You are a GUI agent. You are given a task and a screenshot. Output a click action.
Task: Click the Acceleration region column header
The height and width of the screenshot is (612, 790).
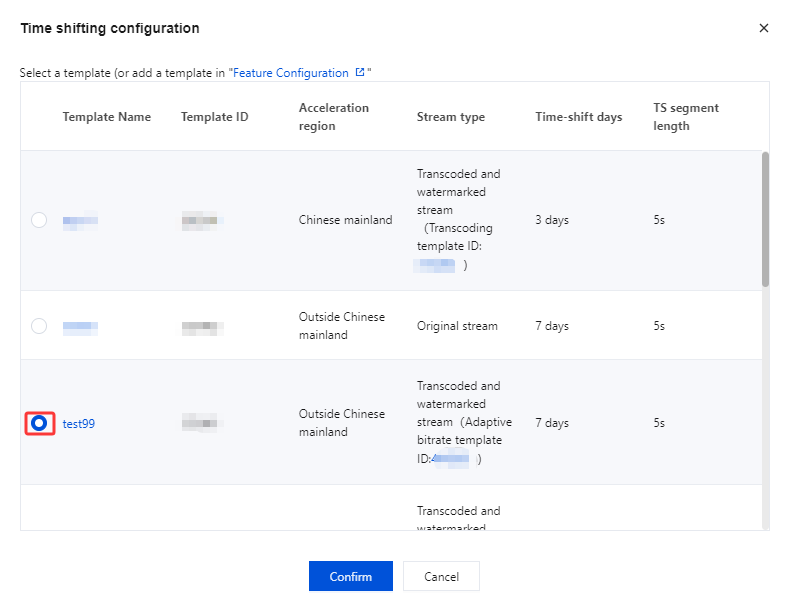(334, 117)
